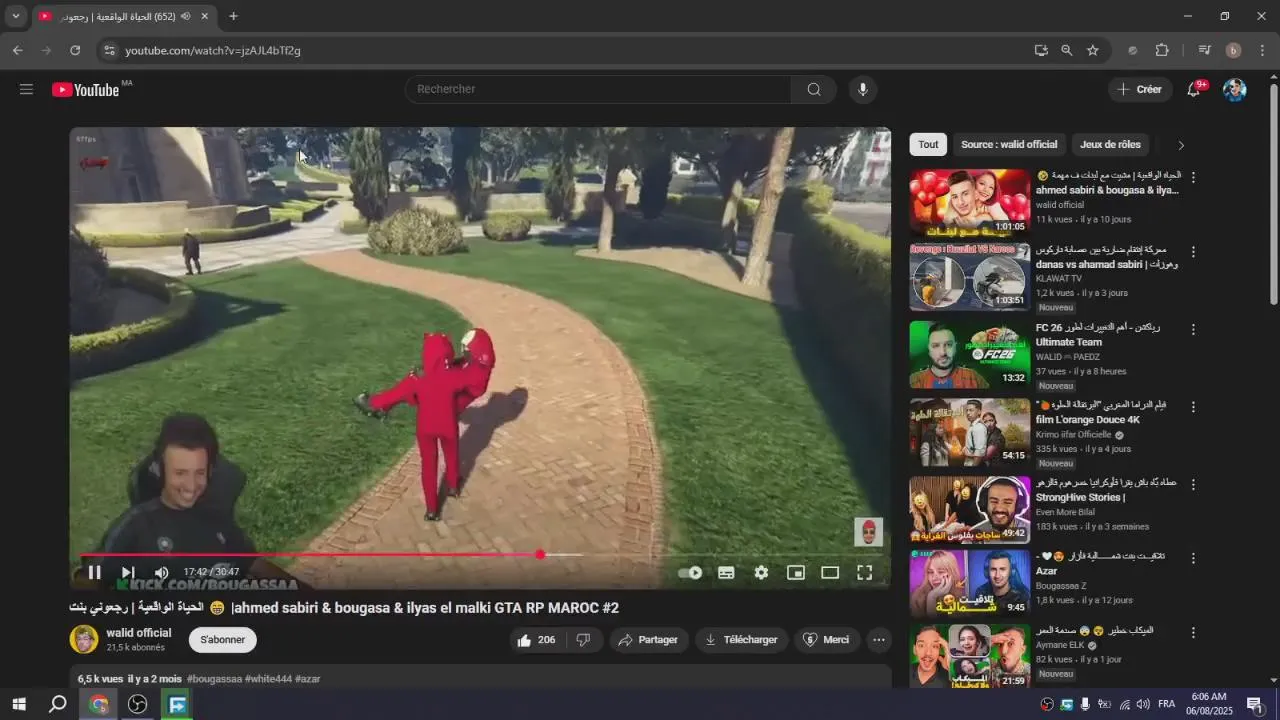
Task: Open the Chrome extensions puzzle icon
Action: [1162, 50]
